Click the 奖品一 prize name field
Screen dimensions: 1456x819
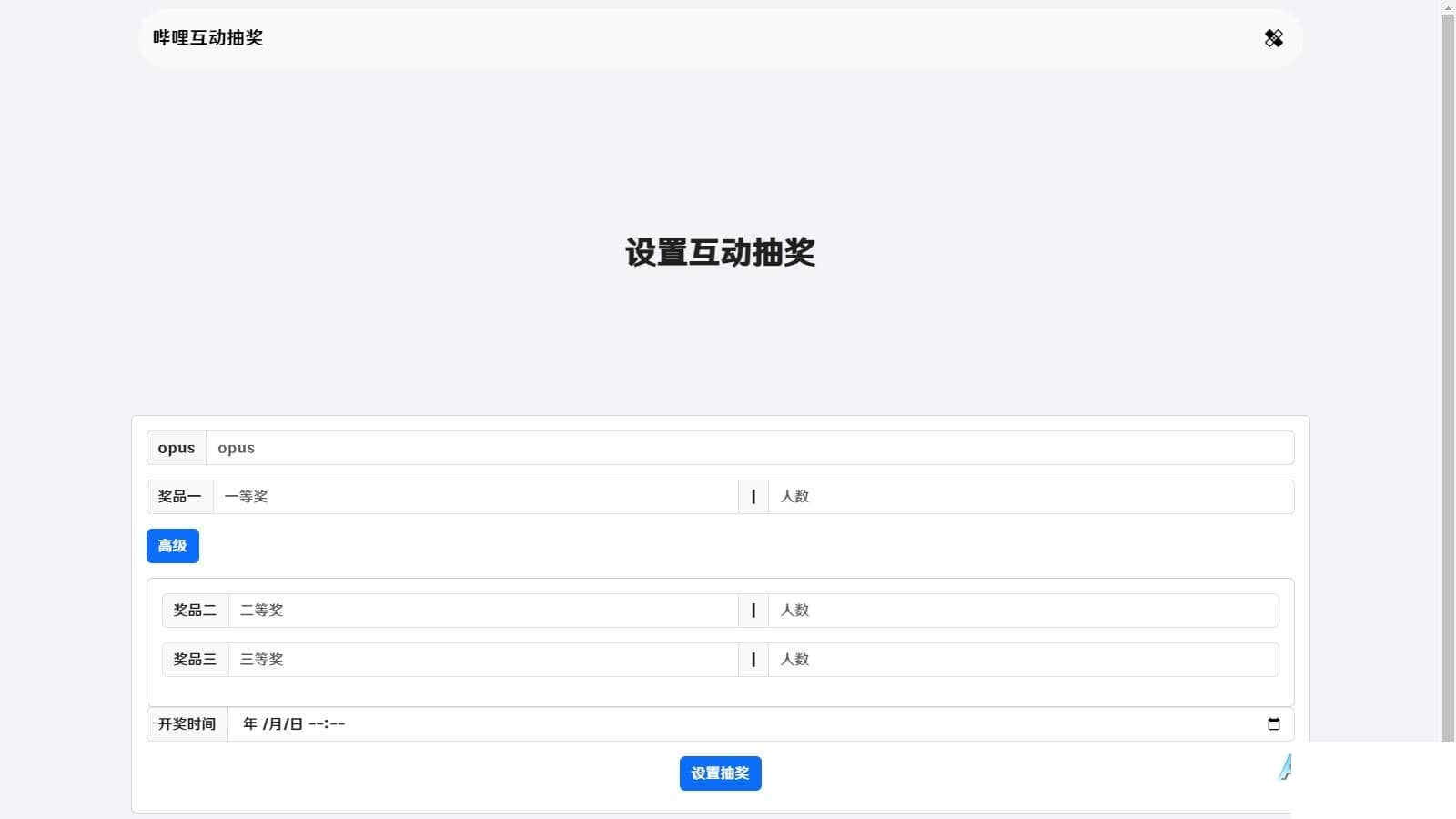475,497
